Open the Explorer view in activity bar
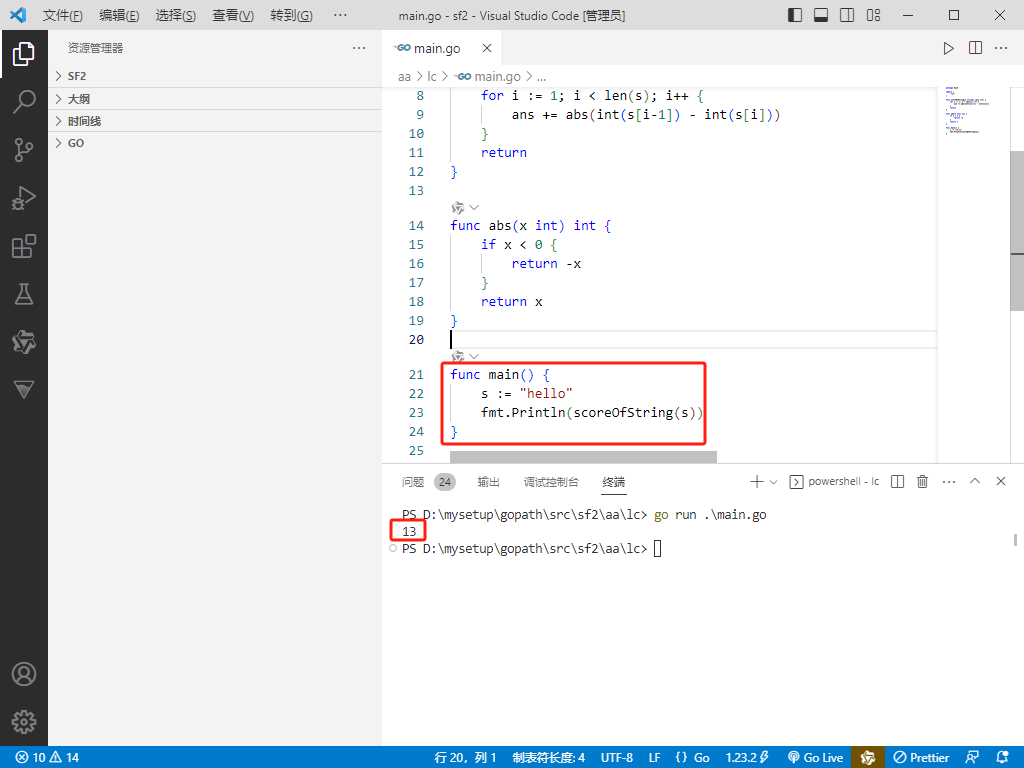 24,54
